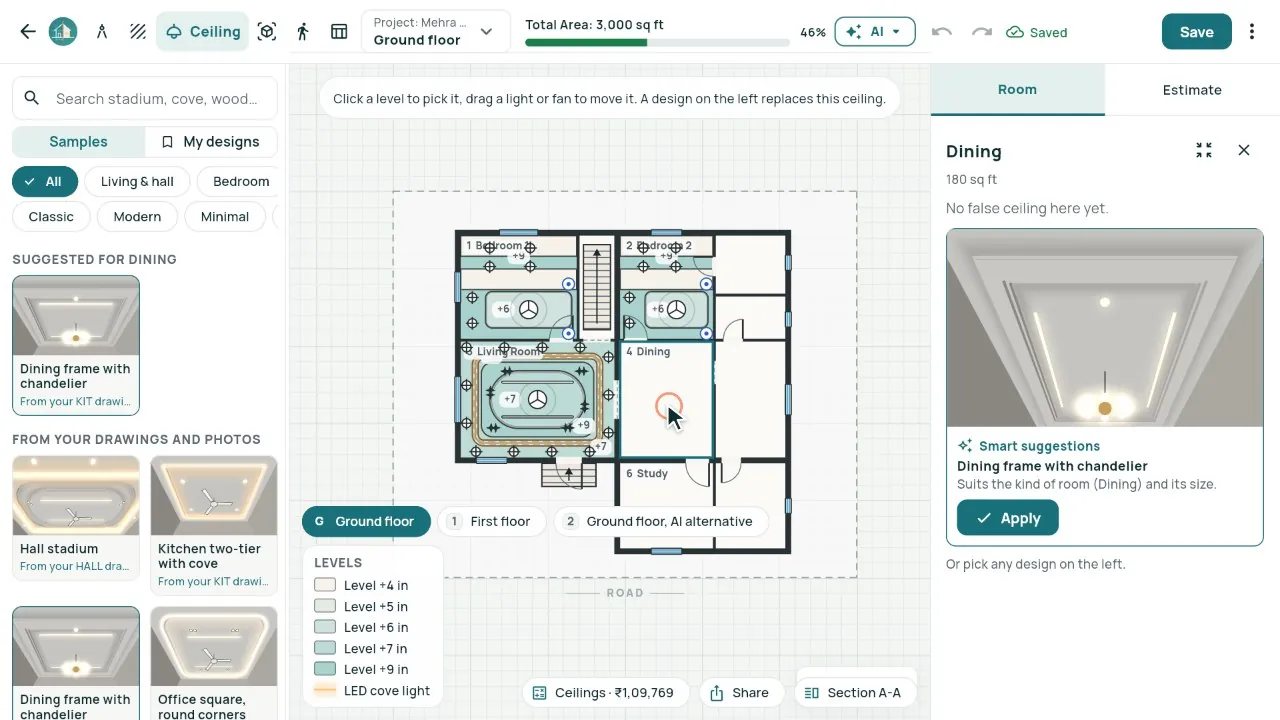Focus the ceiling design search field
Viewport: 1280px width, 720px height.
point(145,98)
